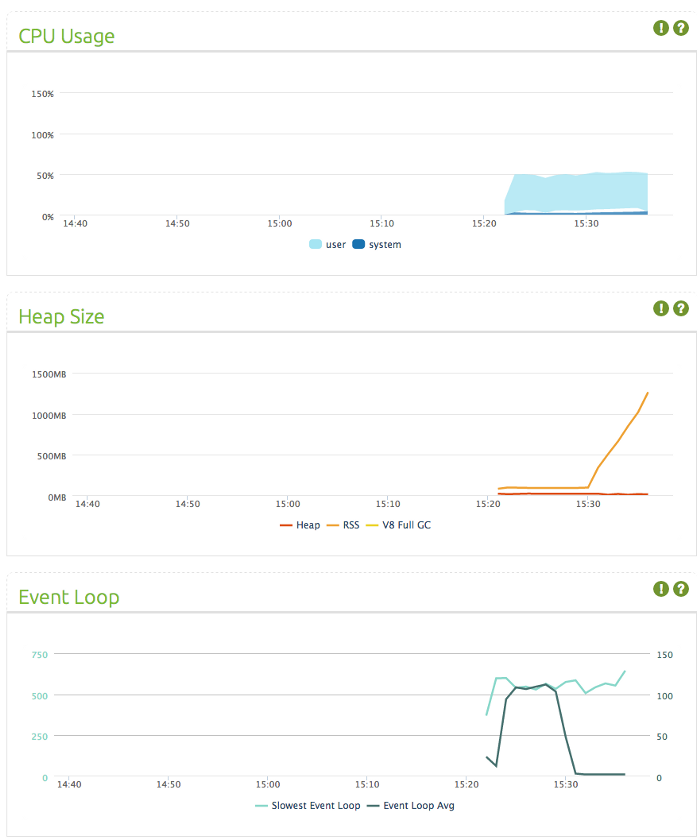Open help icon for CPU Usage panel

[x=680, y=28]
